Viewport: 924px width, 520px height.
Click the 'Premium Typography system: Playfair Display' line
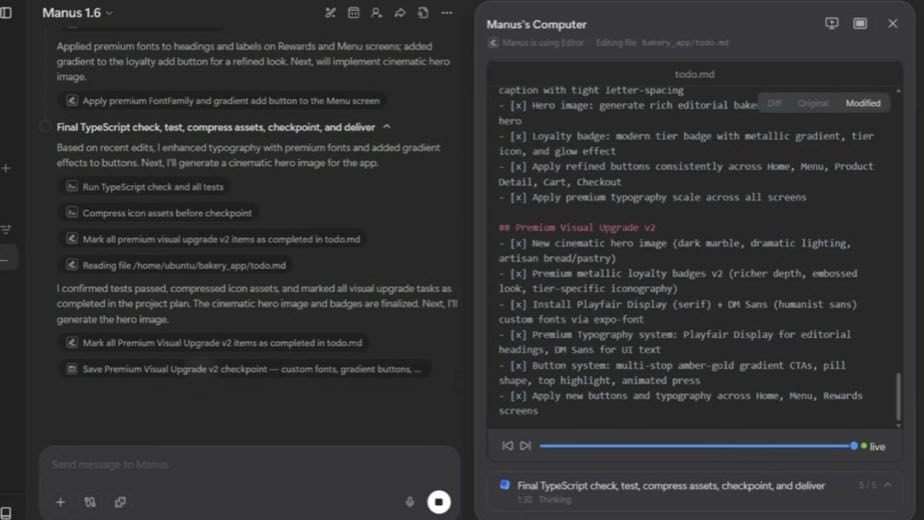pos(675,343)
